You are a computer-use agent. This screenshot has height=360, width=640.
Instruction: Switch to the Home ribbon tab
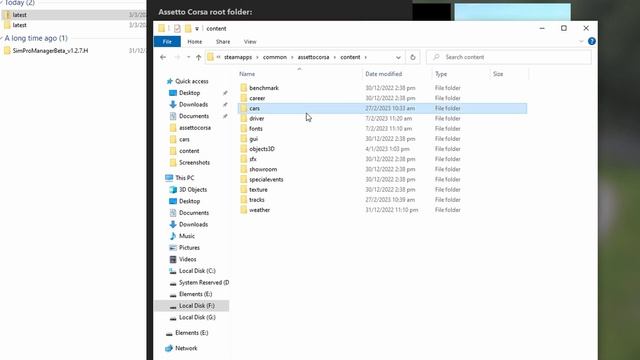tap(195, 42)
